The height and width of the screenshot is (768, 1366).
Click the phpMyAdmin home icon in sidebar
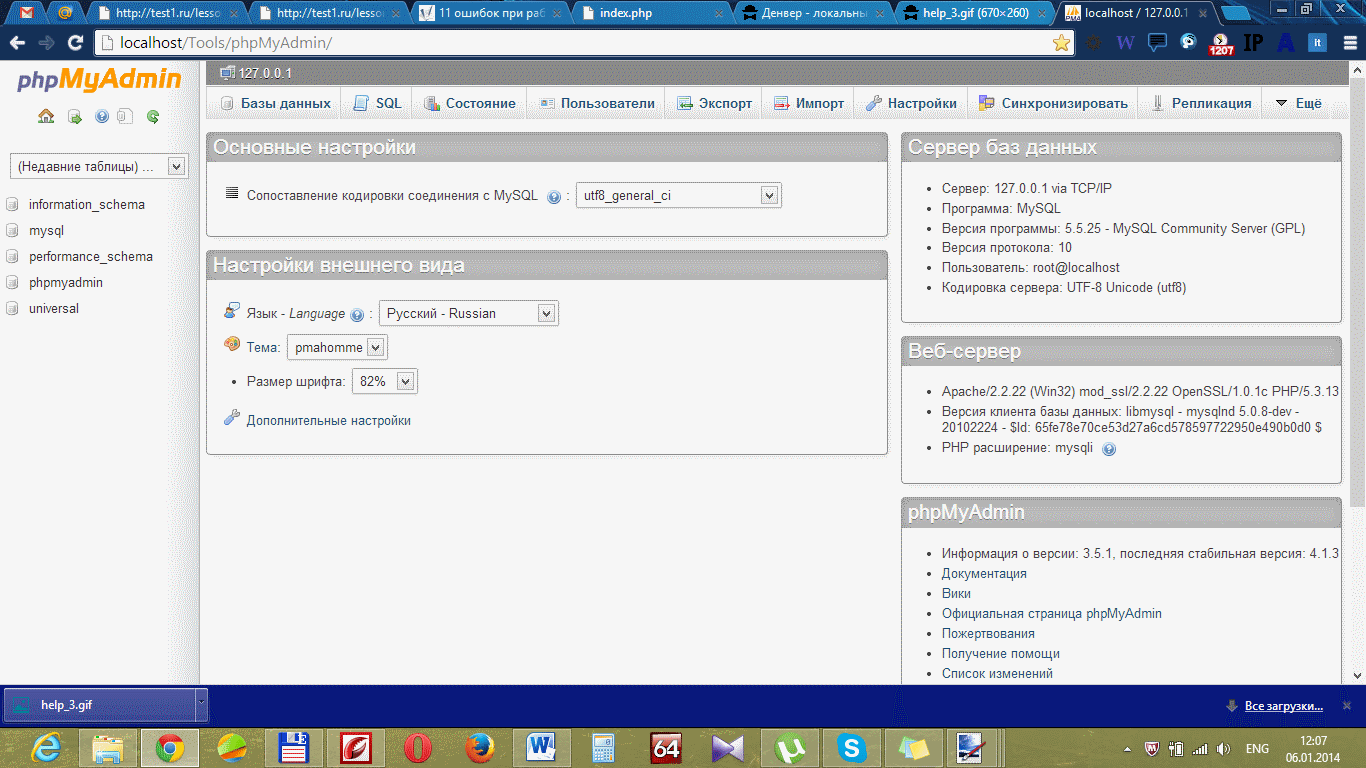(46, 116)
